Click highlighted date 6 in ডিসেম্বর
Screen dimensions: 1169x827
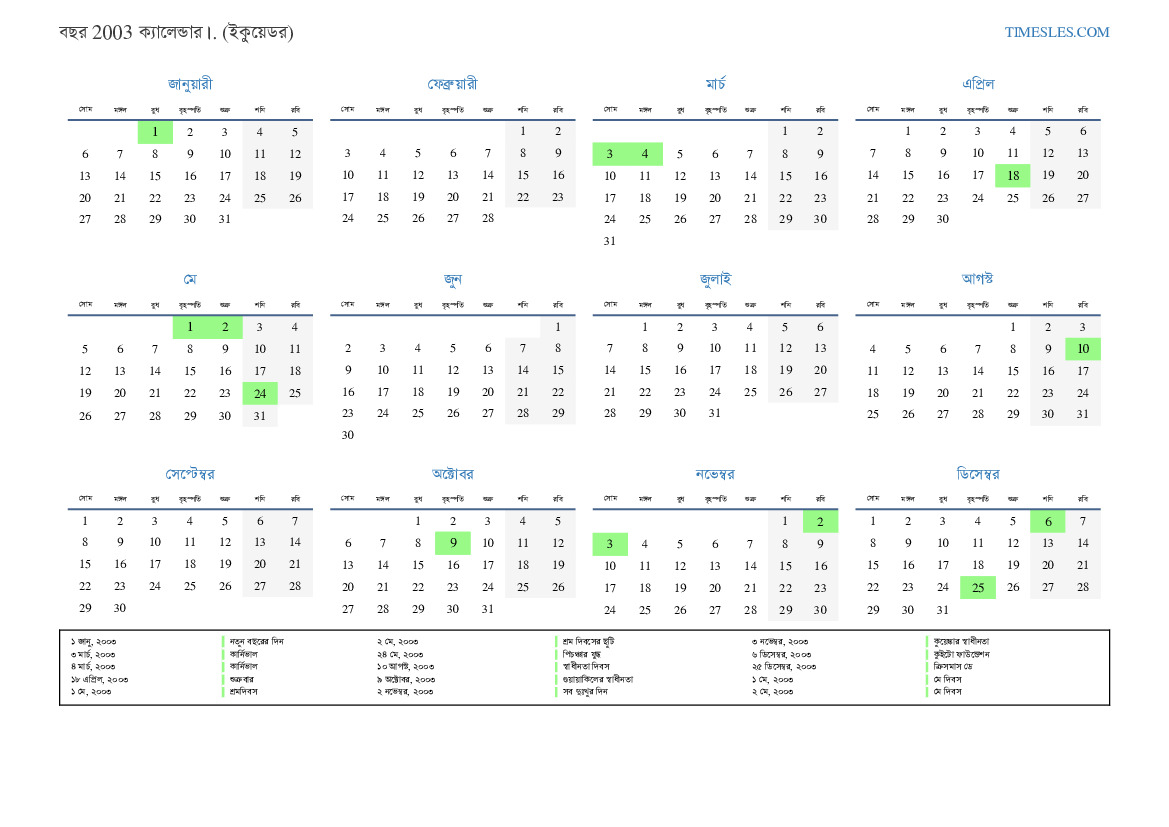(x=1047, y=522)
